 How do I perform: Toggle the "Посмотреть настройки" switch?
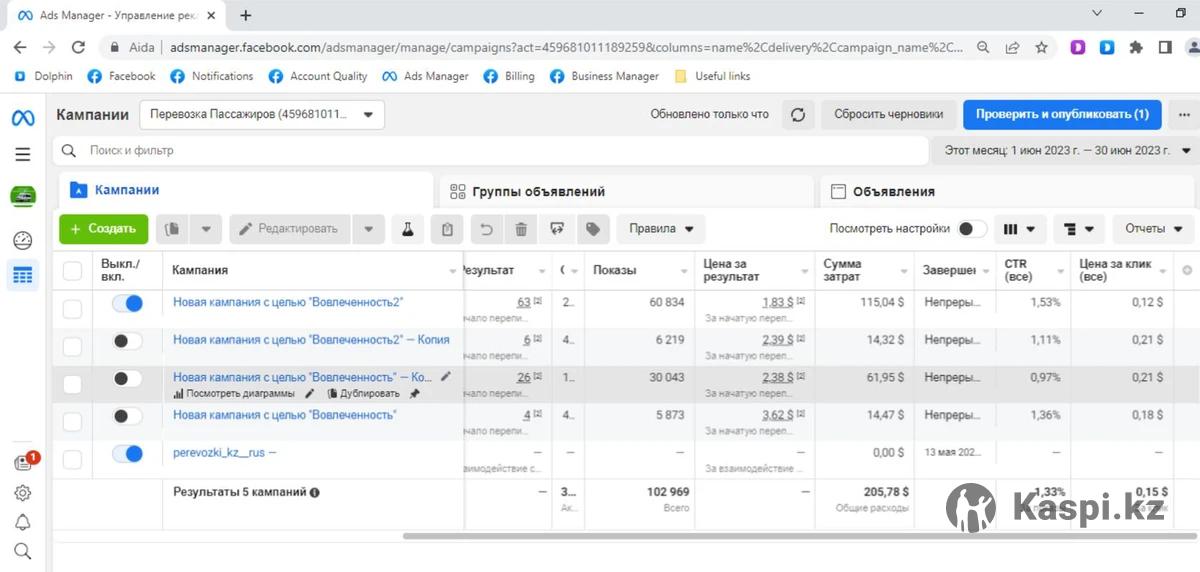coord(971,229)
